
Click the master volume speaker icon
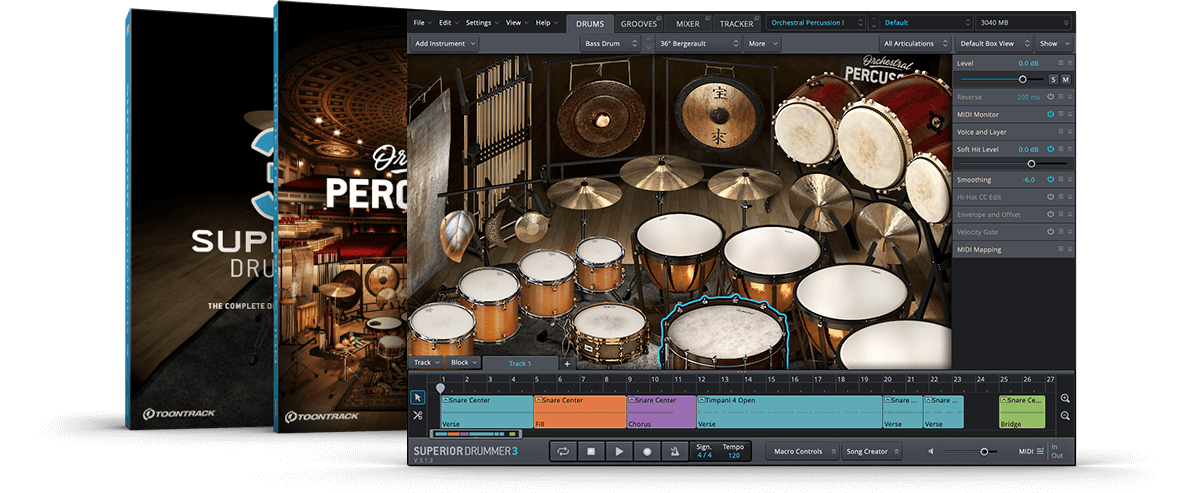click(931, 451)
